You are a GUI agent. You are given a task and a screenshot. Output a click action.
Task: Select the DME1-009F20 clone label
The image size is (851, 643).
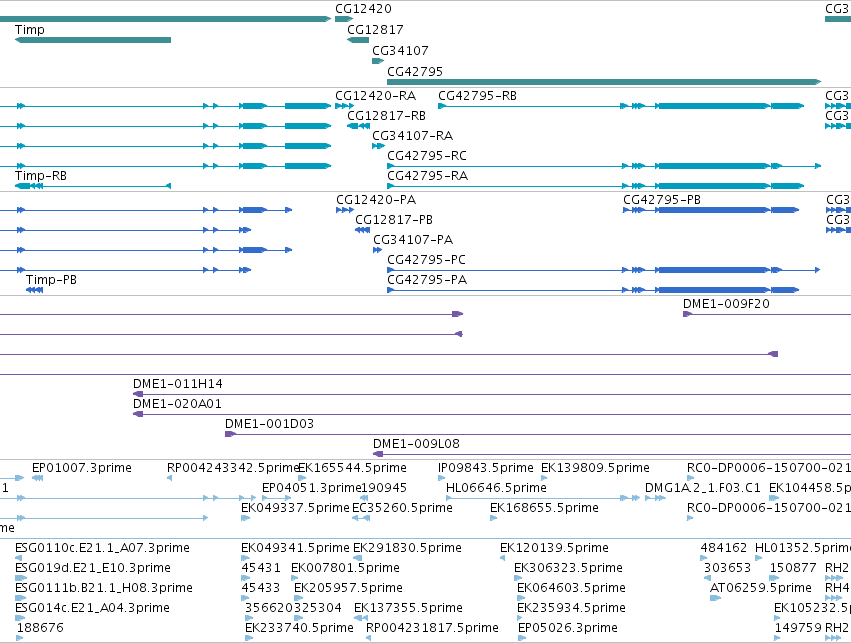726,304
